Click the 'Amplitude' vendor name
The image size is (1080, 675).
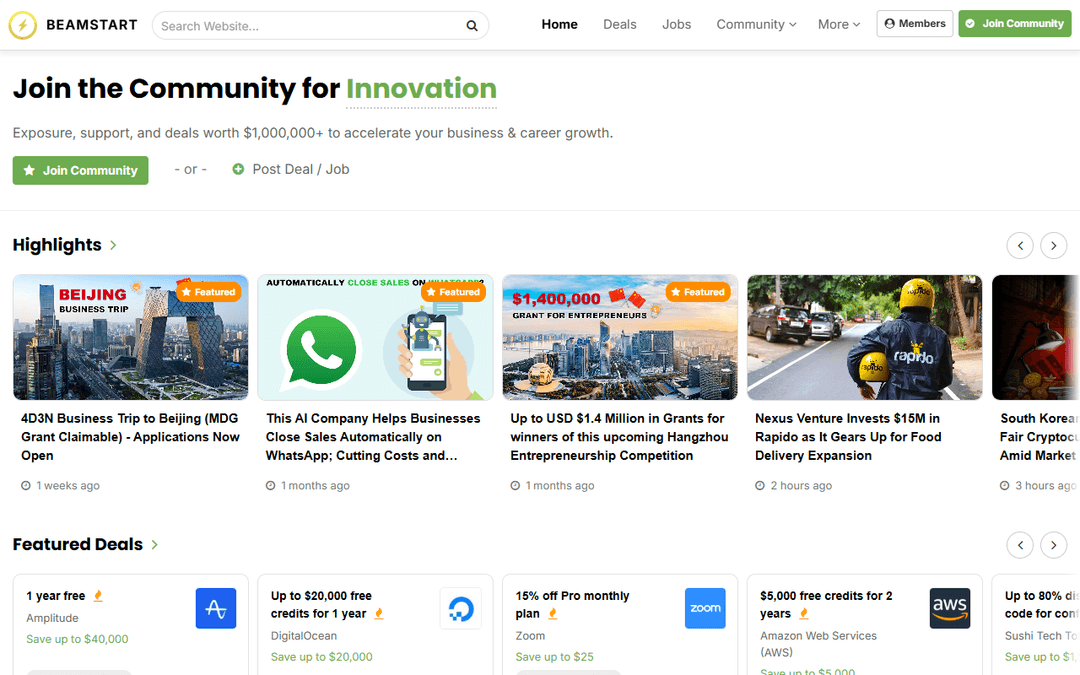(x=52, y=619)
